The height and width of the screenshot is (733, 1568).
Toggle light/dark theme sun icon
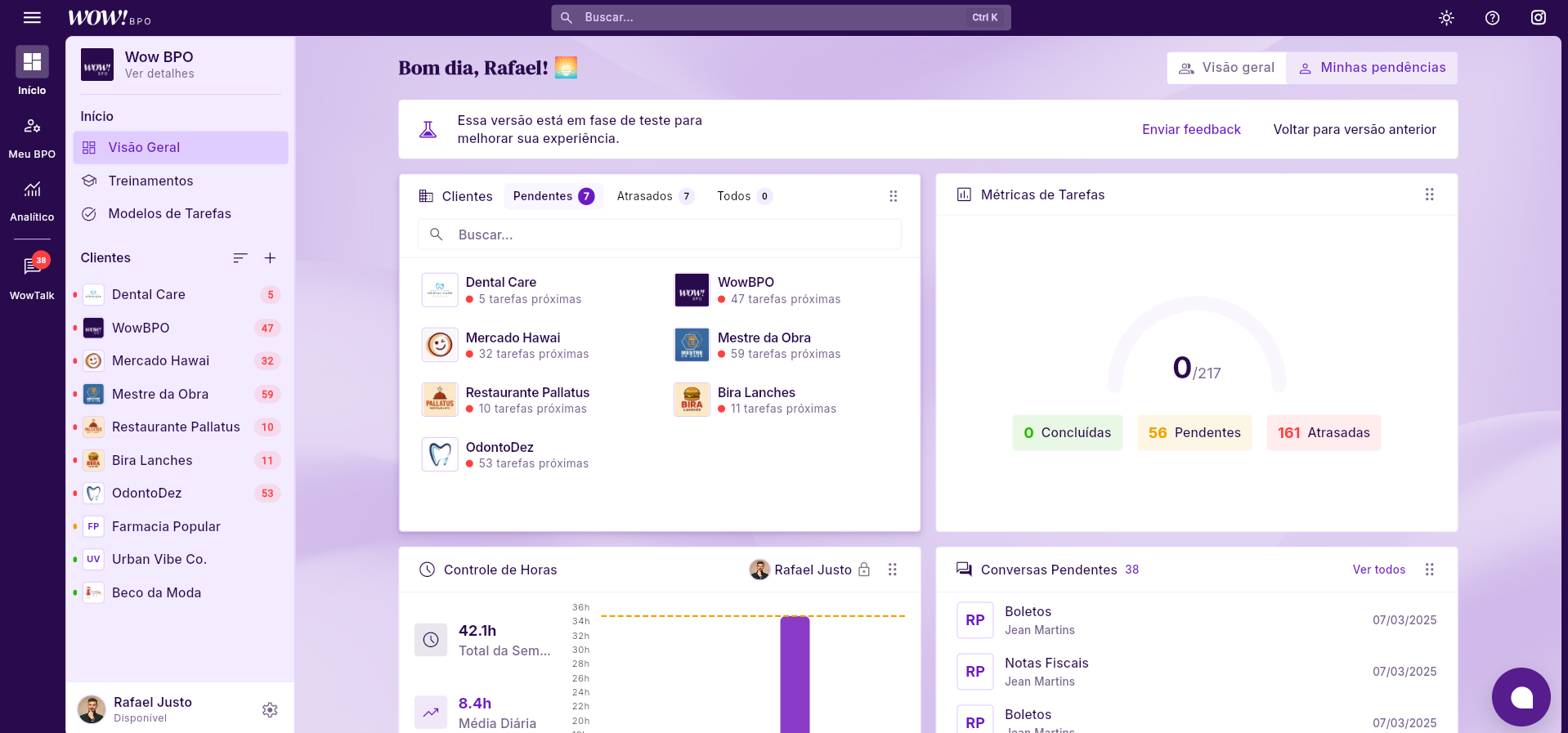(1446, 18)
